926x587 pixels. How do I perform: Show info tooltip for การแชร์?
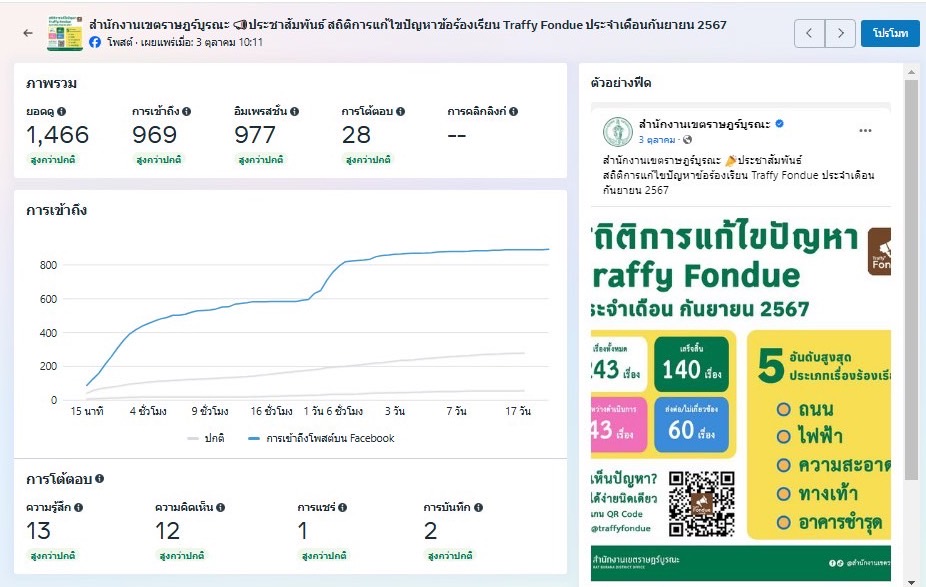[343, 507]
